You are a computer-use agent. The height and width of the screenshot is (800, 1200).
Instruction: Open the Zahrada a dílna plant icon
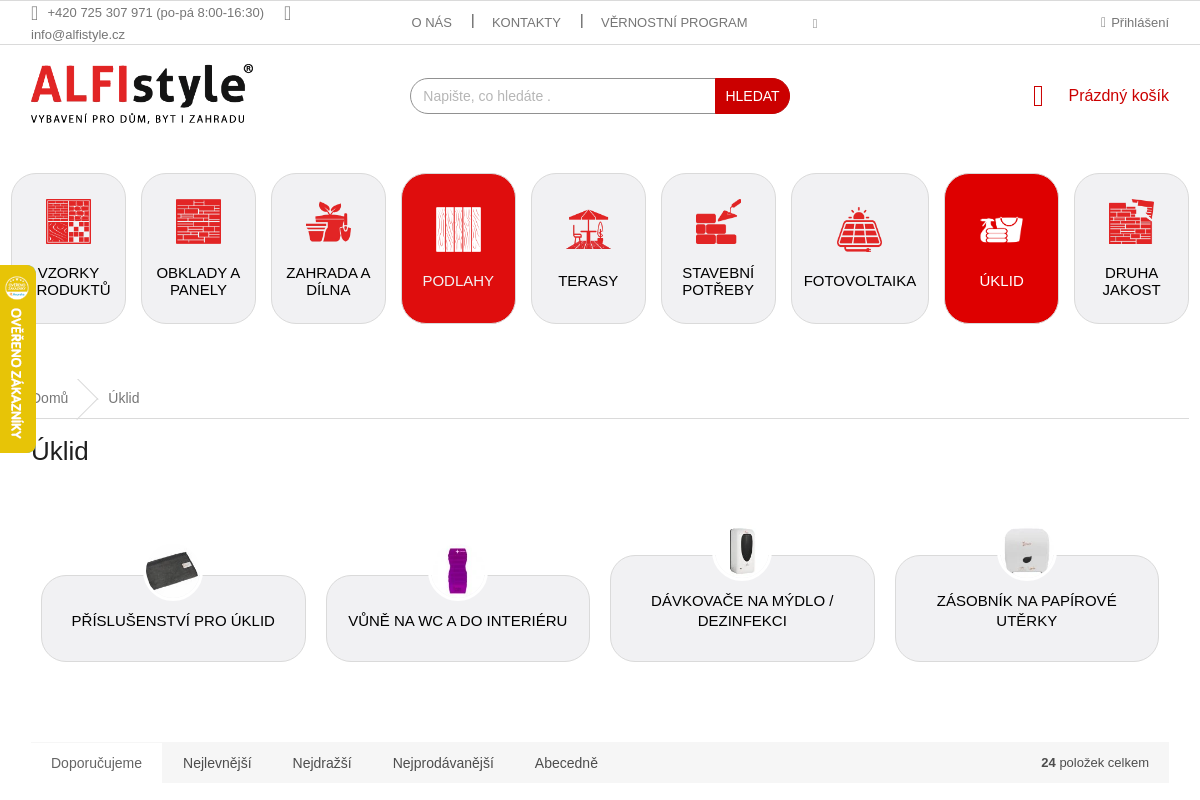point(328,222)
